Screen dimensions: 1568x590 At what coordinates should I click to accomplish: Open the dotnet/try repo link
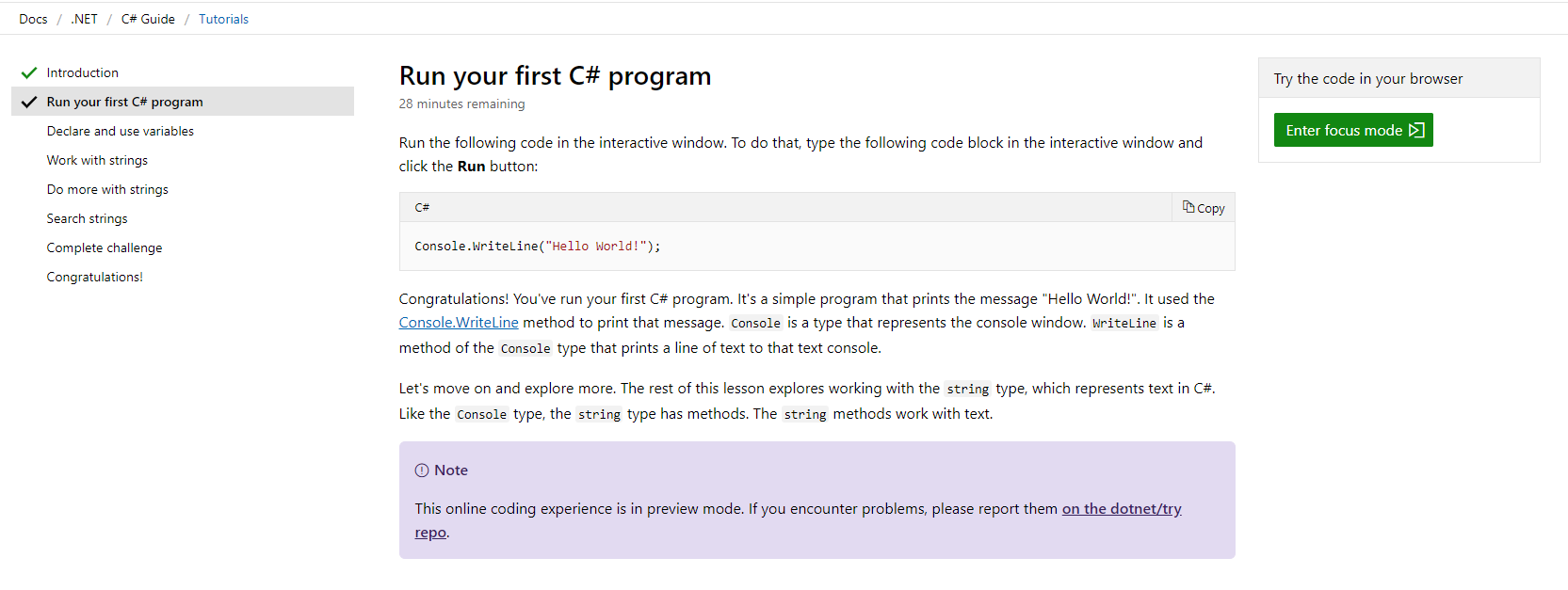click(x=1121, y=508)
